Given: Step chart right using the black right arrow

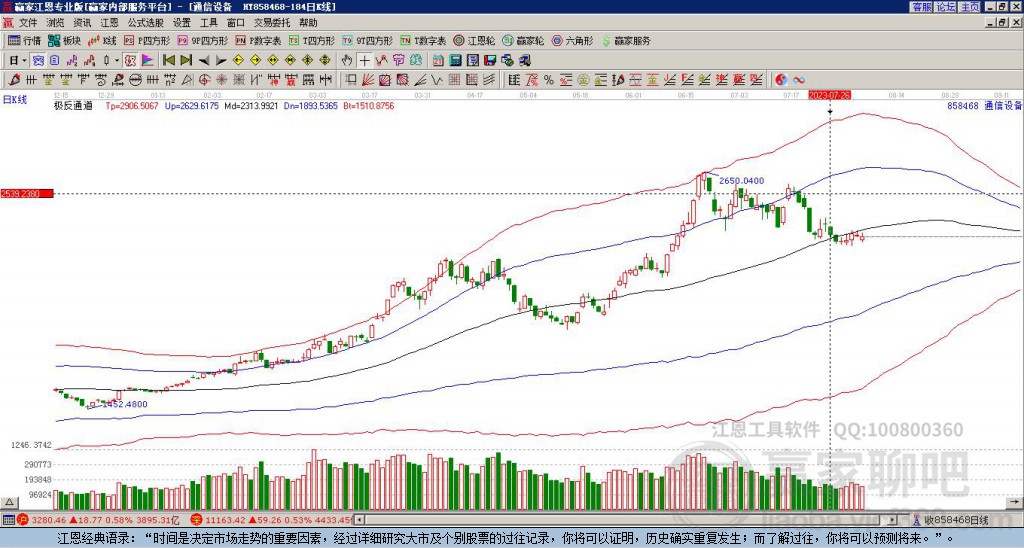Looking at the screenshot, I should [x=221, y=61].
